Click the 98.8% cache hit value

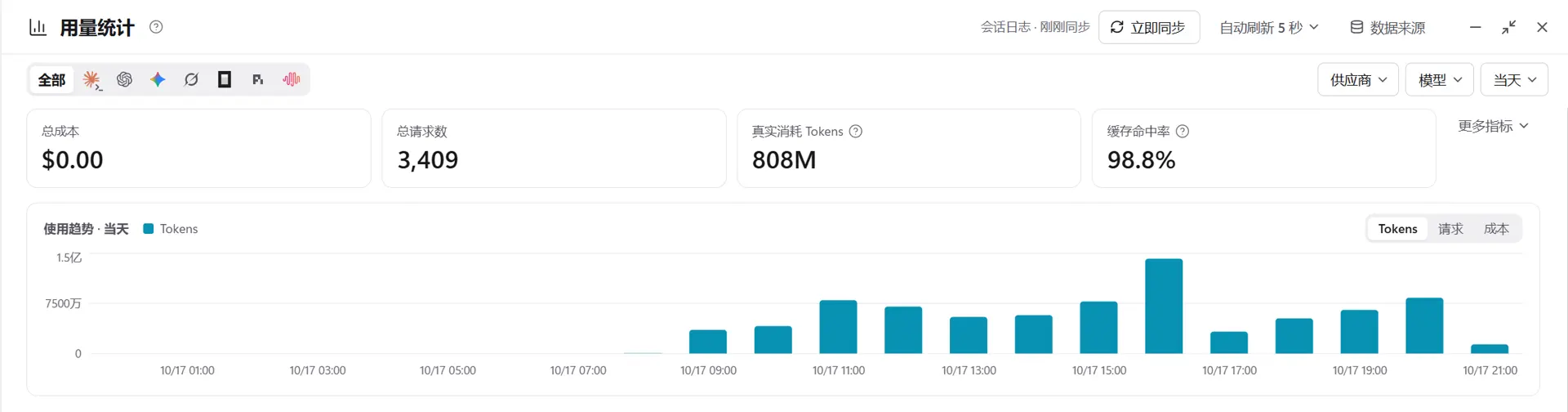click(1141, 160)
